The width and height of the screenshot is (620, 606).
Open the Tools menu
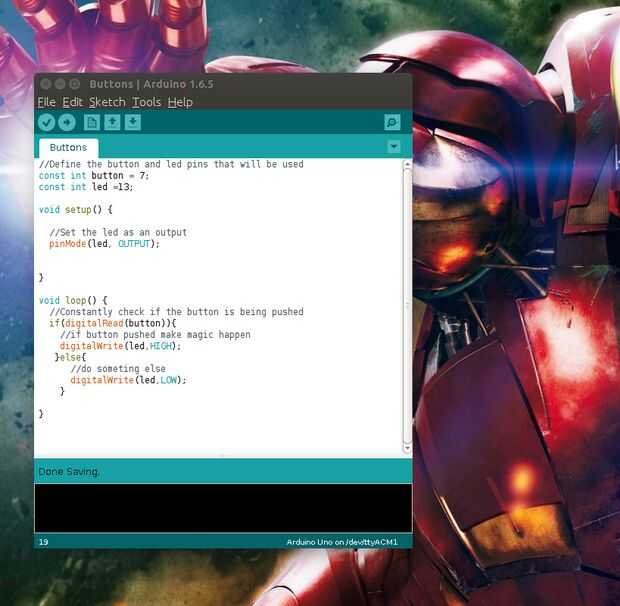click(x=146, y=102)
